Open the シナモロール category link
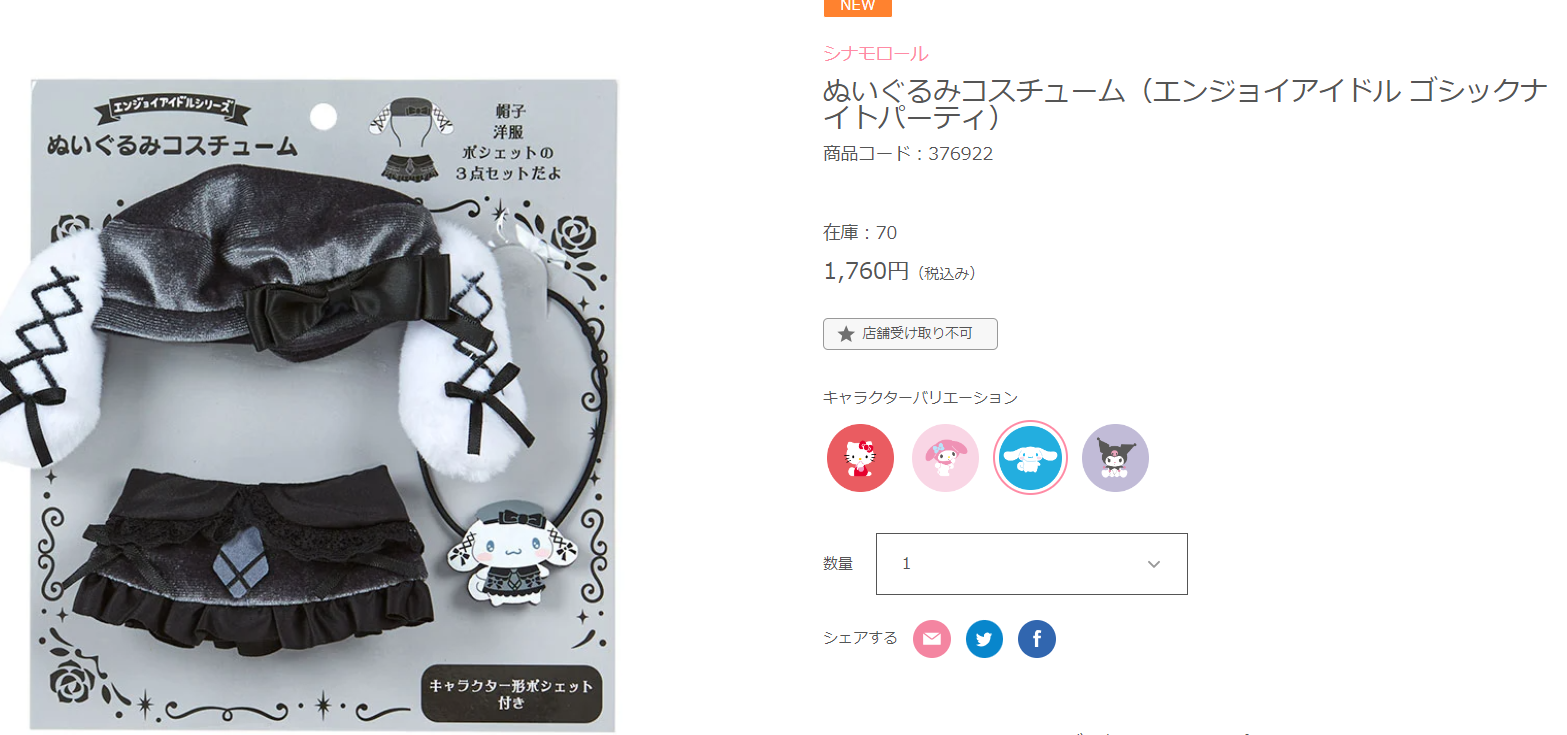The image size is (1567, 735). tap(875, 54)
